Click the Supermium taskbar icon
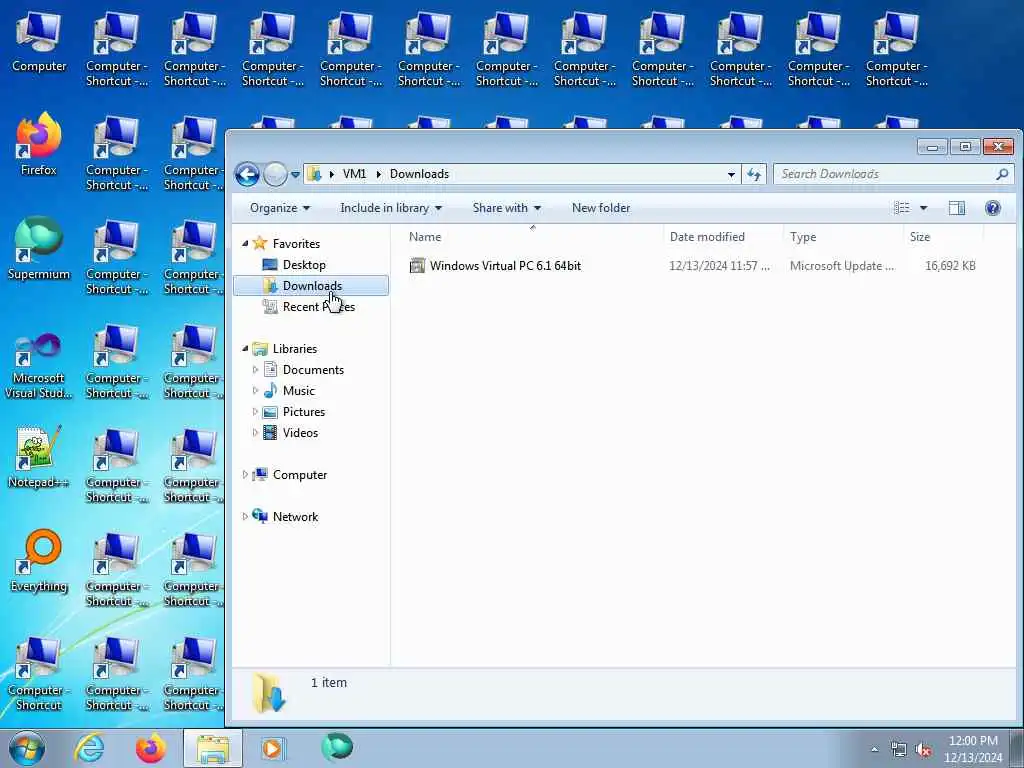This screenshot has width=1024, height=768. coord(337,746)
